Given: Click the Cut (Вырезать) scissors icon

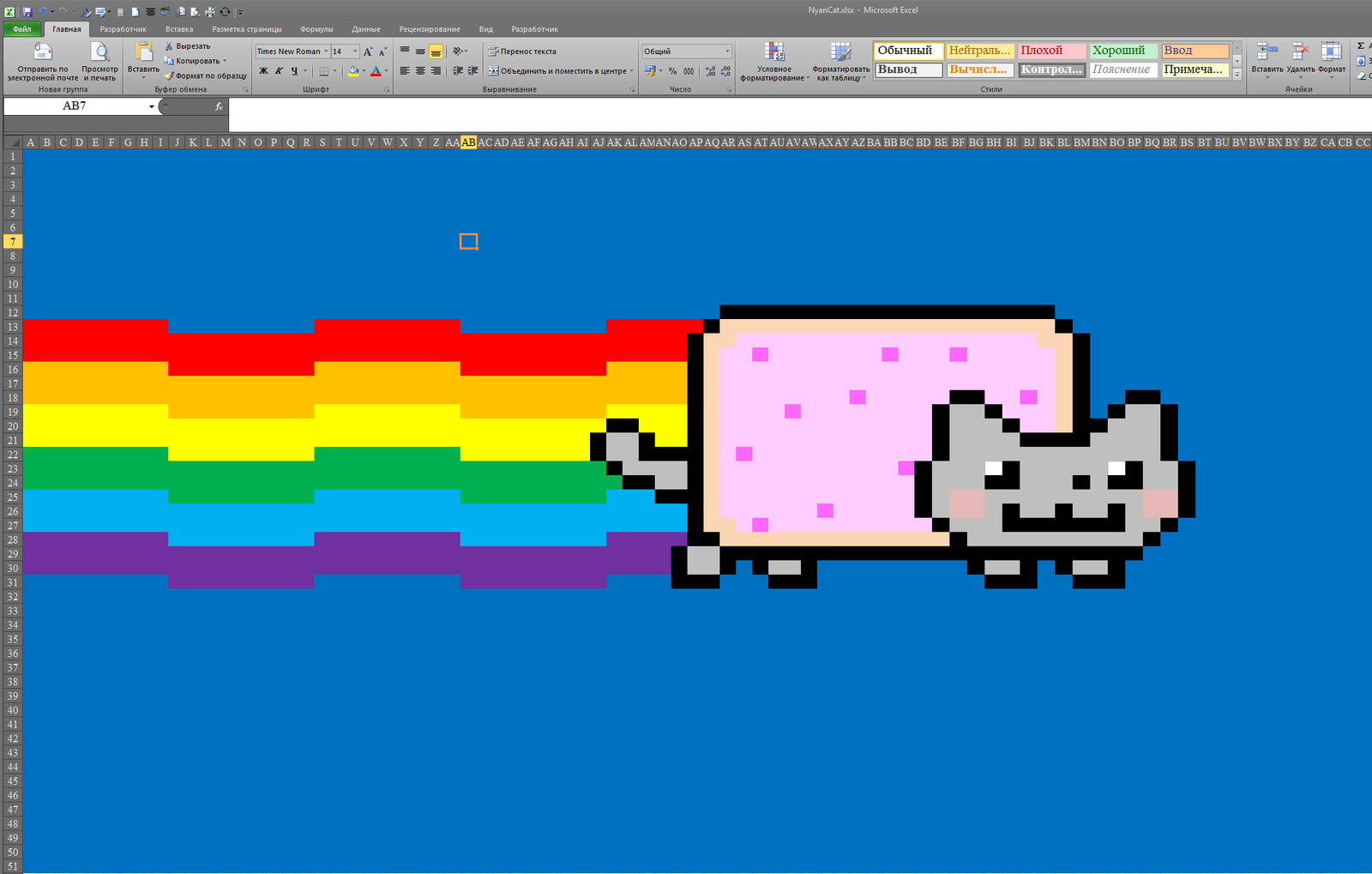Looking at the screenshot, I should [x=169, y=46].
